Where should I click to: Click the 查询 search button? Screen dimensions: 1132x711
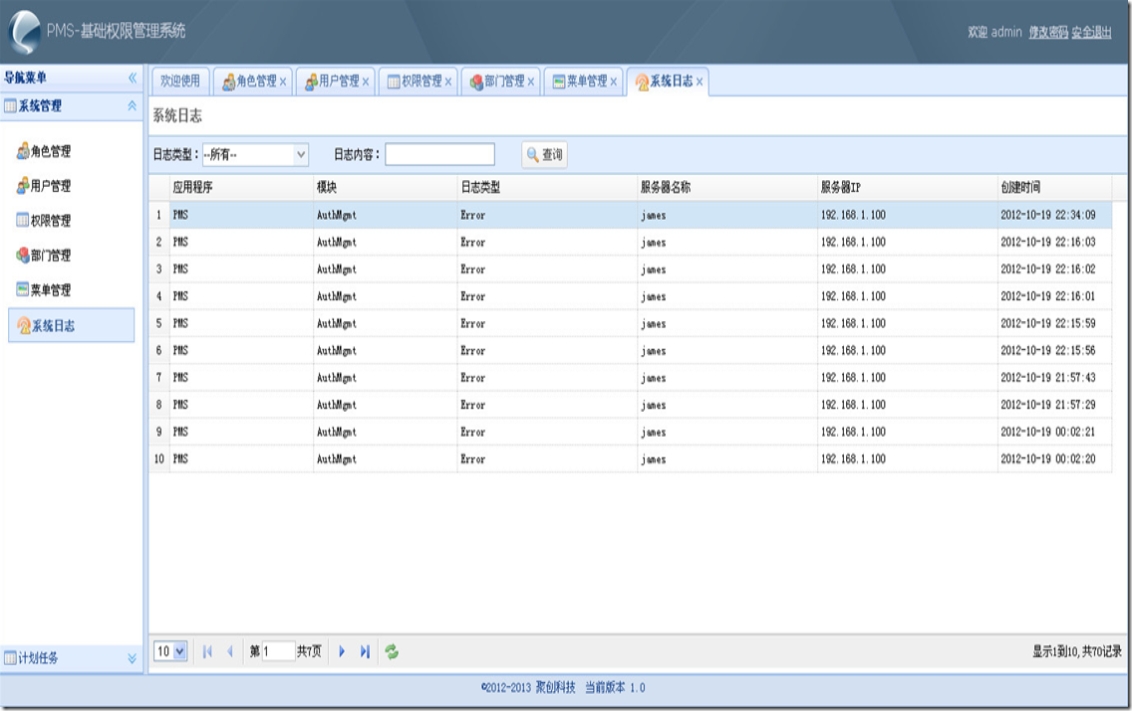(x=544, y=155)
